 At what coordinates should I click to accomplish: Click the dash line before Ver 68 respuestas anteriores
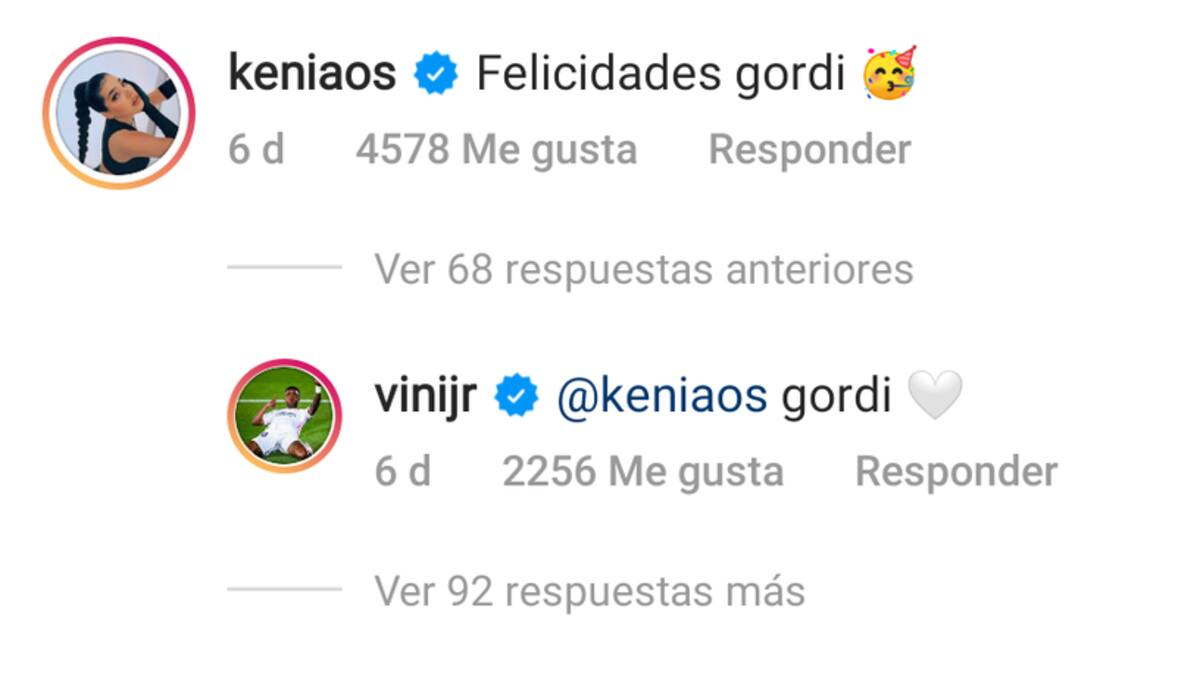point(284,268)
